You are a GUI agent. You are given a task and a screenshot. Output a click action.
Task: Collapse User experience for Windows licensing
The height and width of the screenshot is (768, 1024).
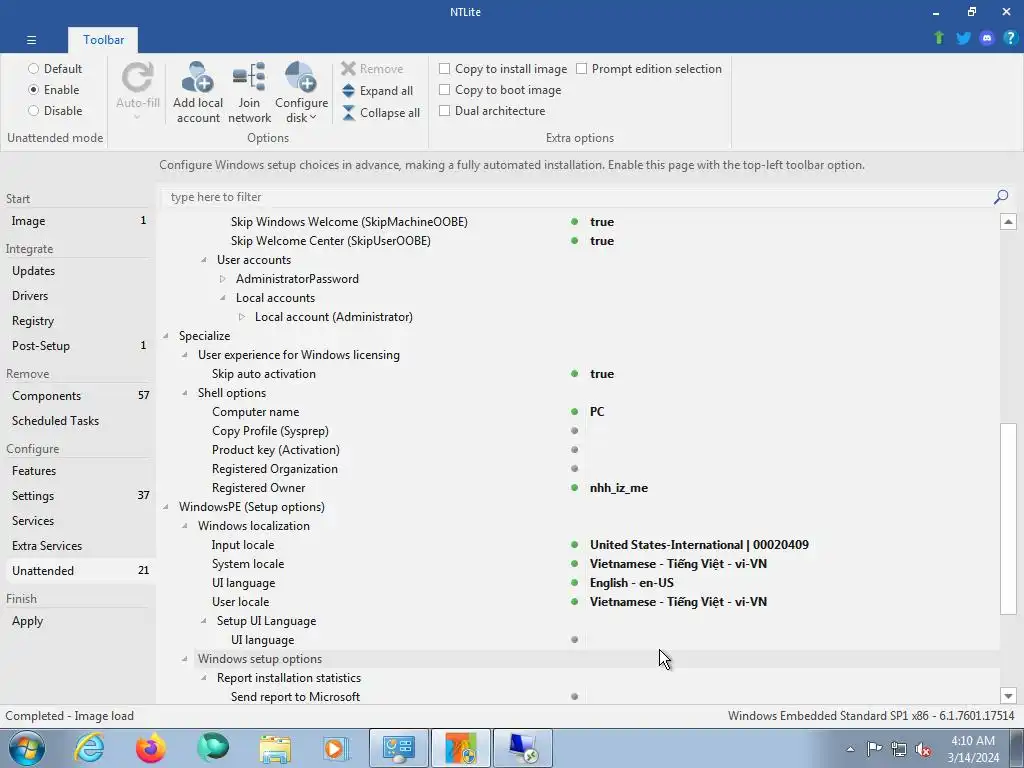185,355
